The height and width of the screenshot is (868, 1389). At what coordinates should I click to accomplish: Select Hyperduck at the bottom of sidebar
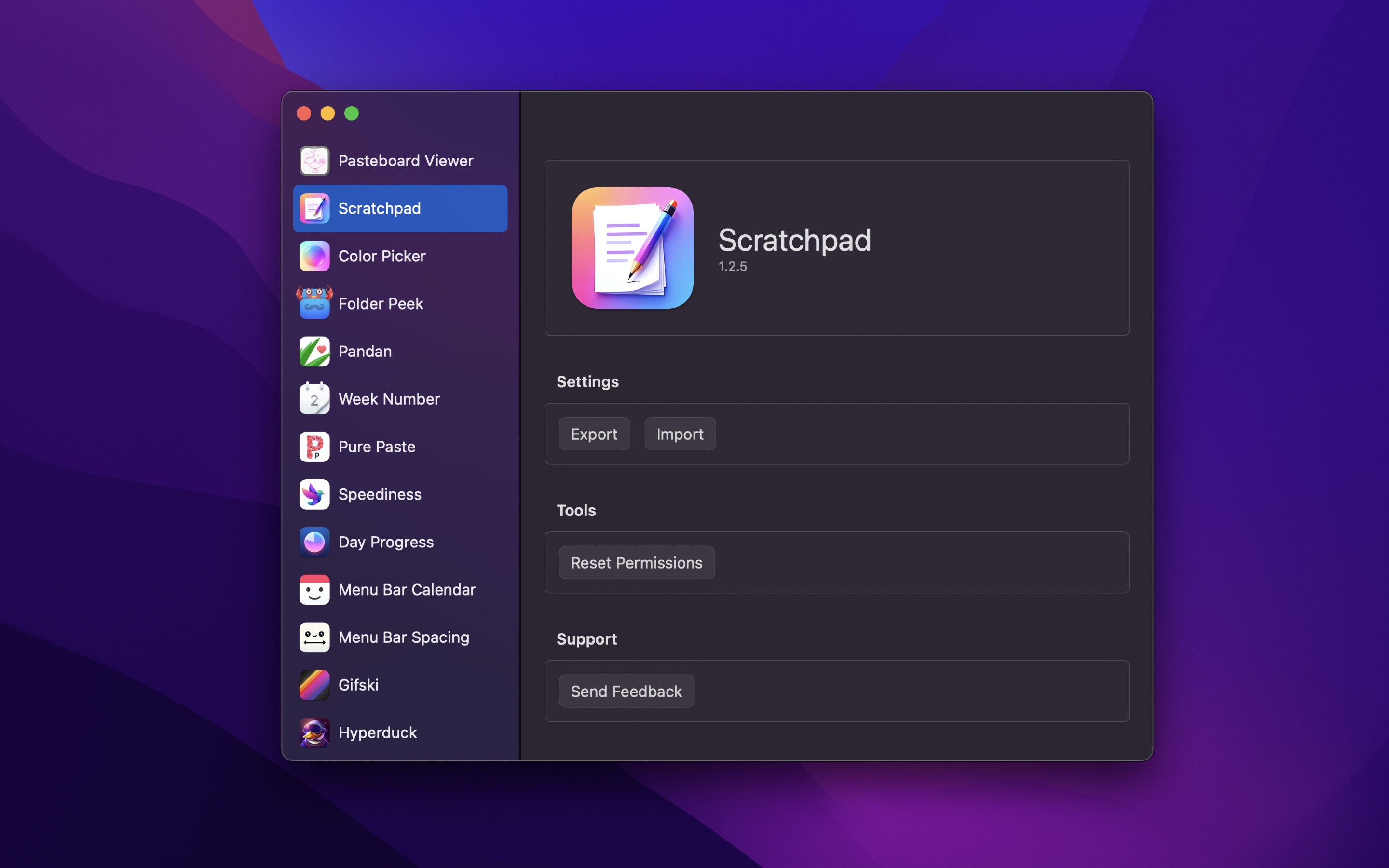[x=377, y=732]
